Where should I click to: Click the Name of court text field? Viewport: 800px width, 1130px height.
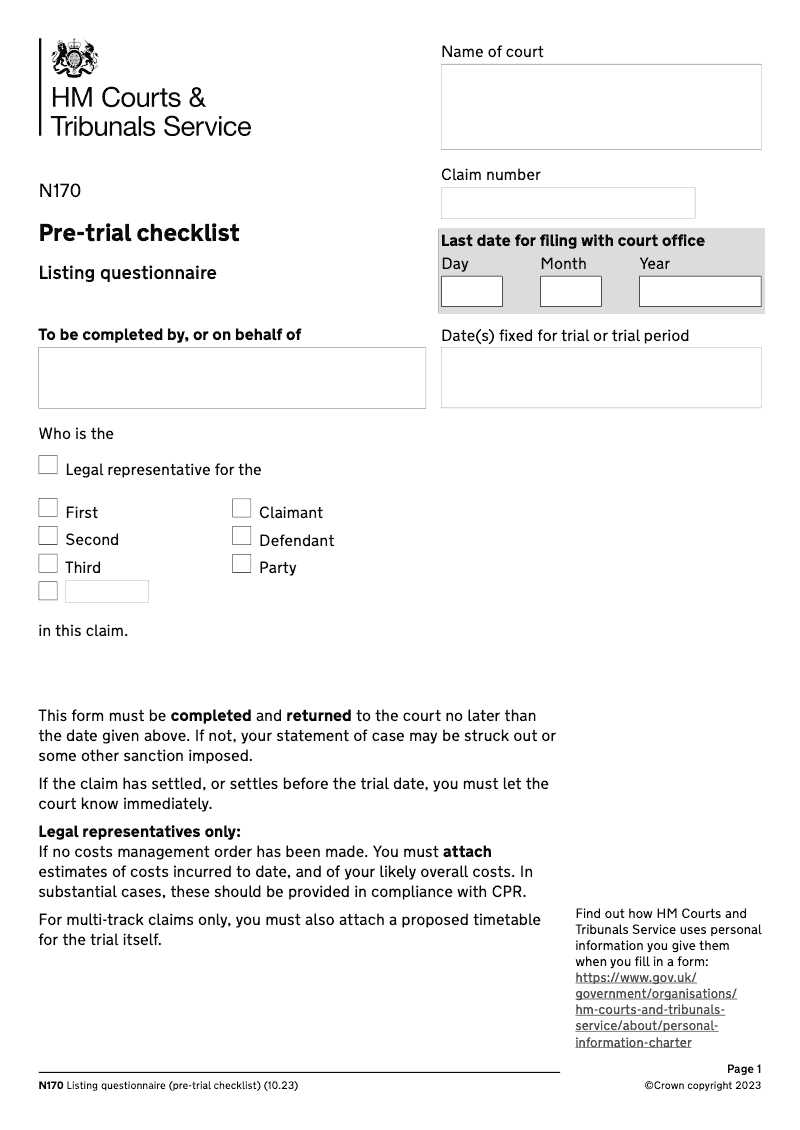(601, 107)
